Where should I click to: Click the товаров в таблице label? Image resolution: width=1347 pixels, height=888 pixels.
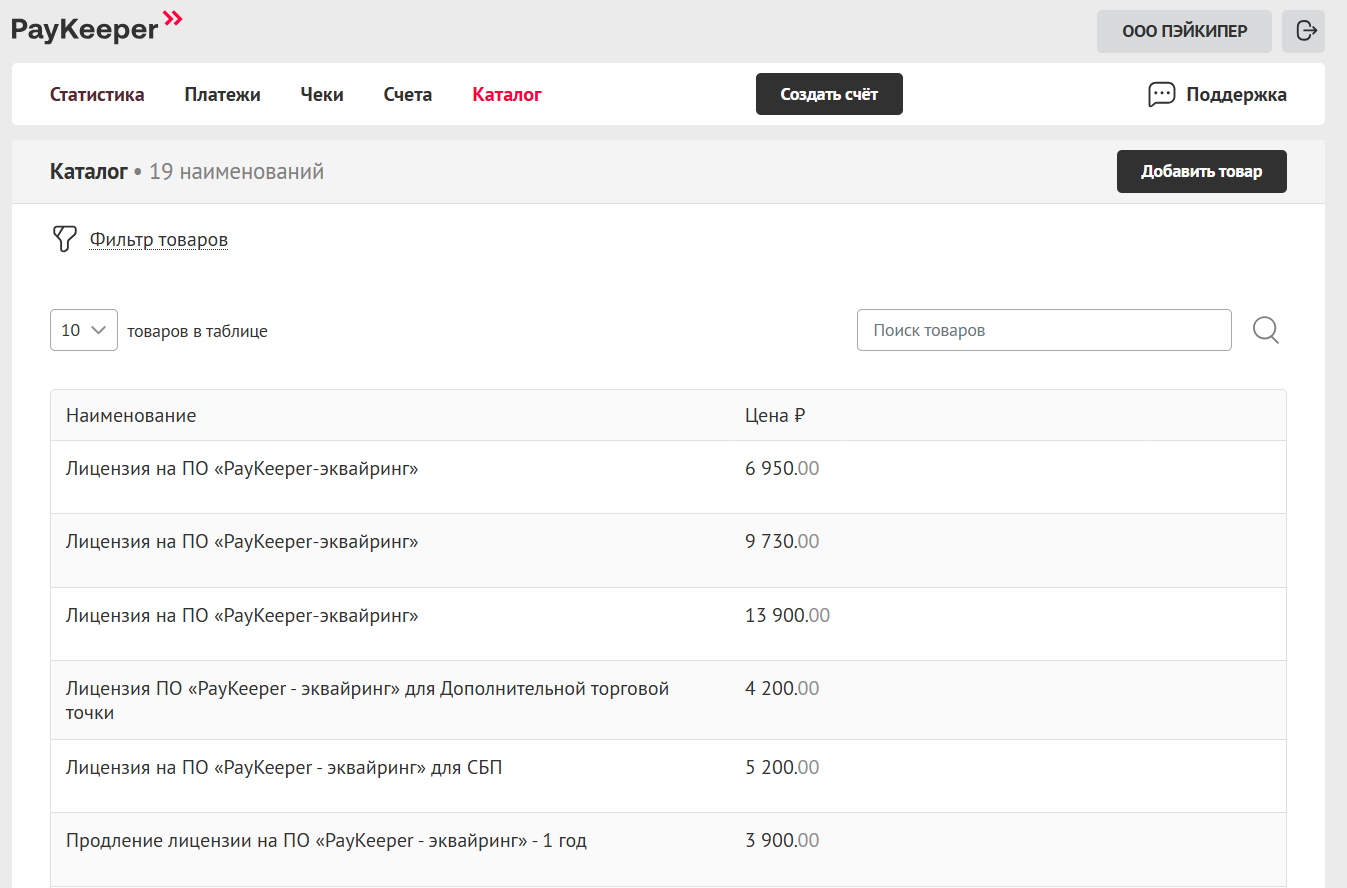(197, 331)
